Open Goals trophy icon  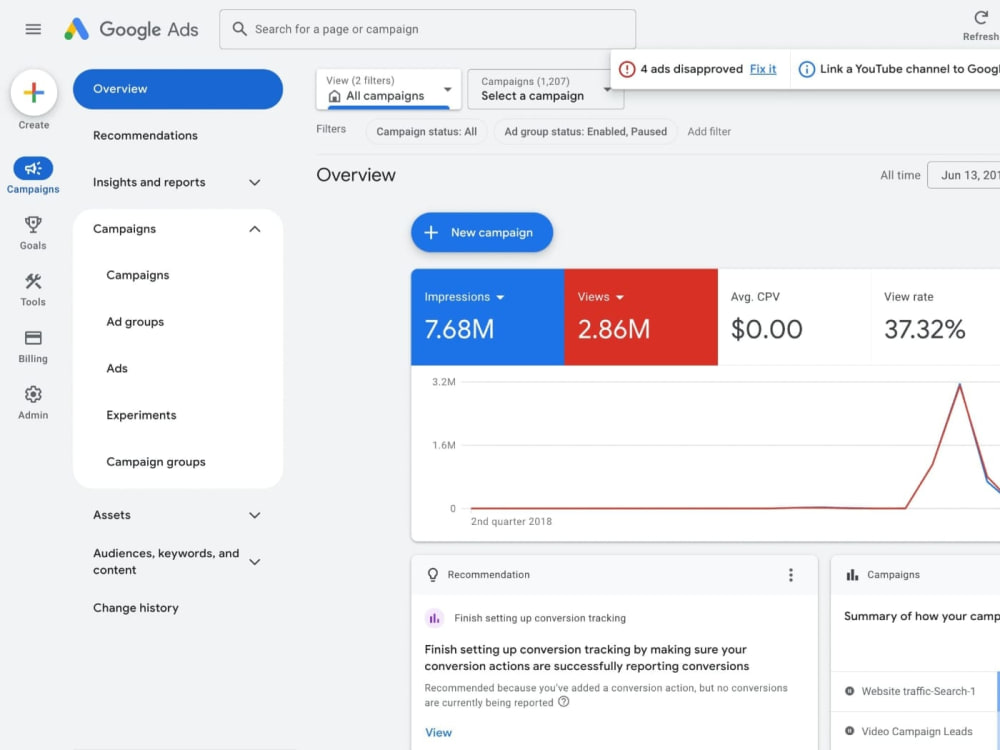[33, 224]
